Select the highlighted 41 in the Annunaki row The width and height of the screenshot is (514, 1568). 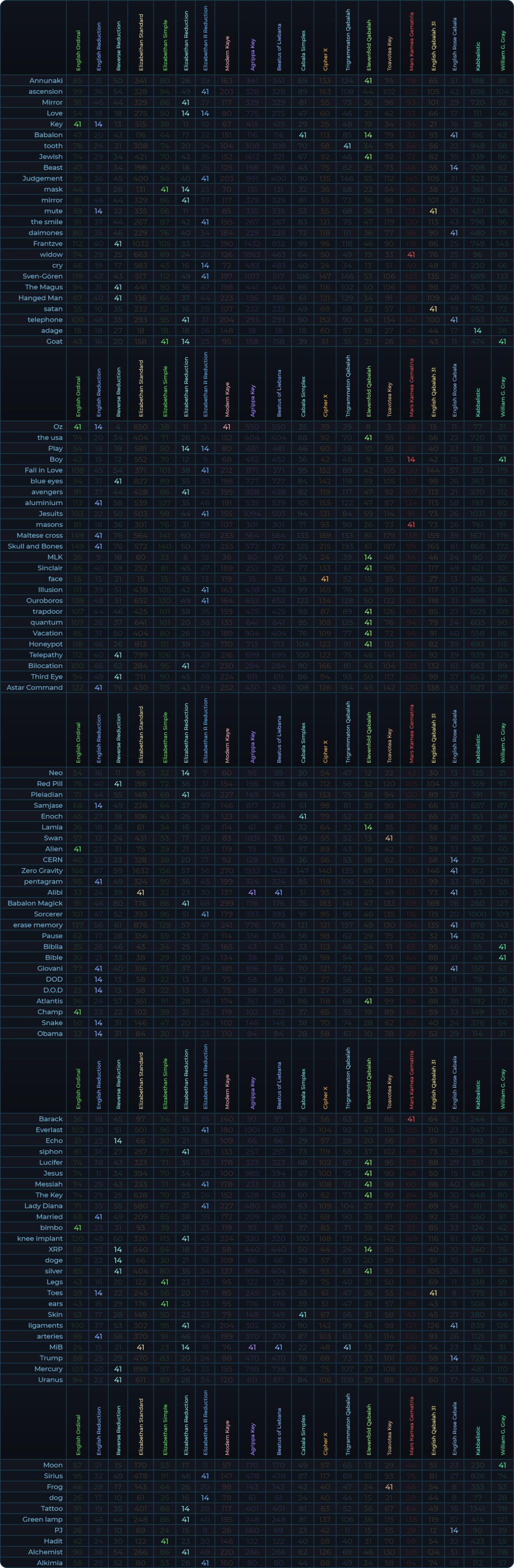point(368,80)
